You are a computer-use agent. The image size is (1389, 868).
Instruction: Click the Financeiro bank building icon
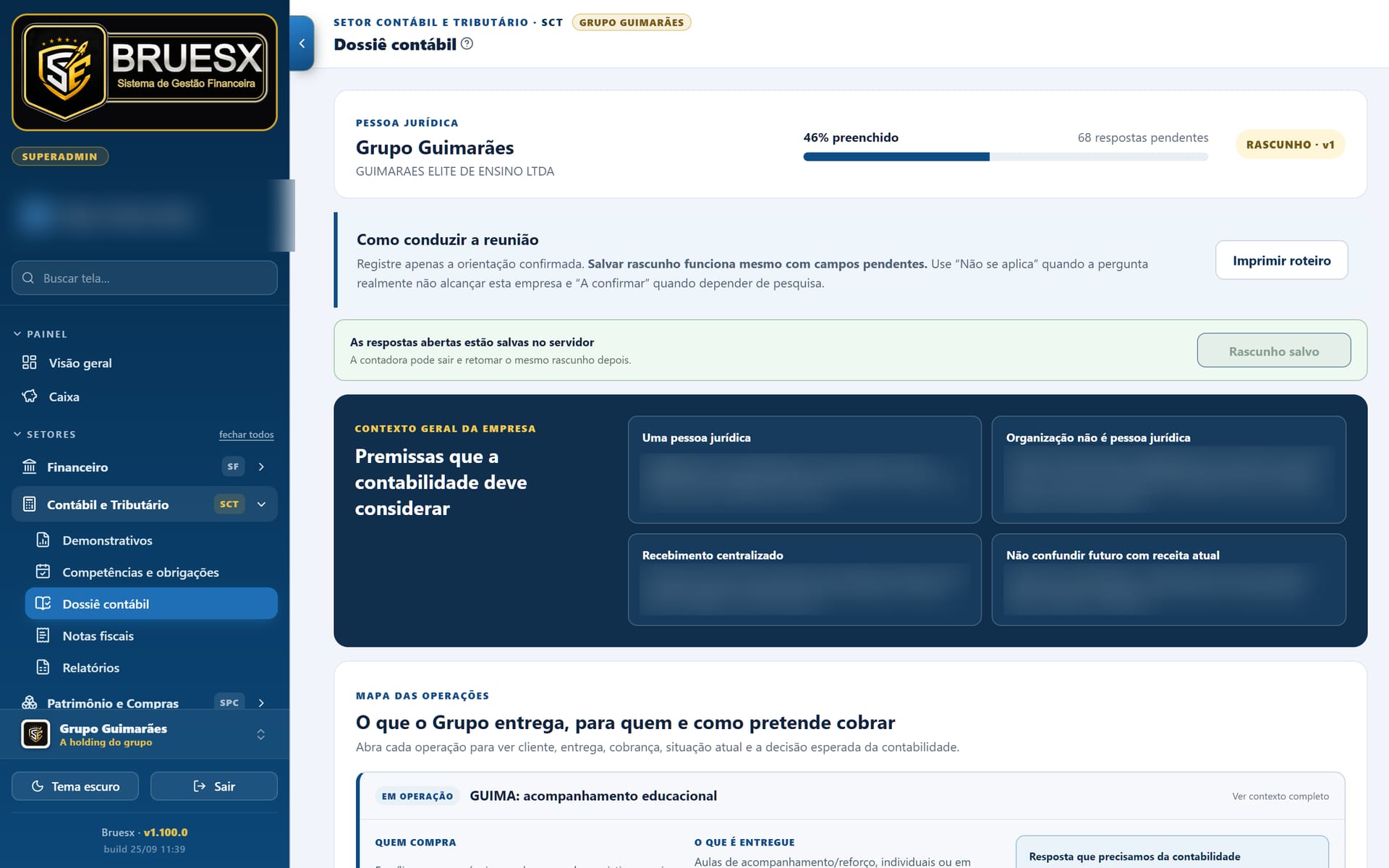click(x=29, y=467)
